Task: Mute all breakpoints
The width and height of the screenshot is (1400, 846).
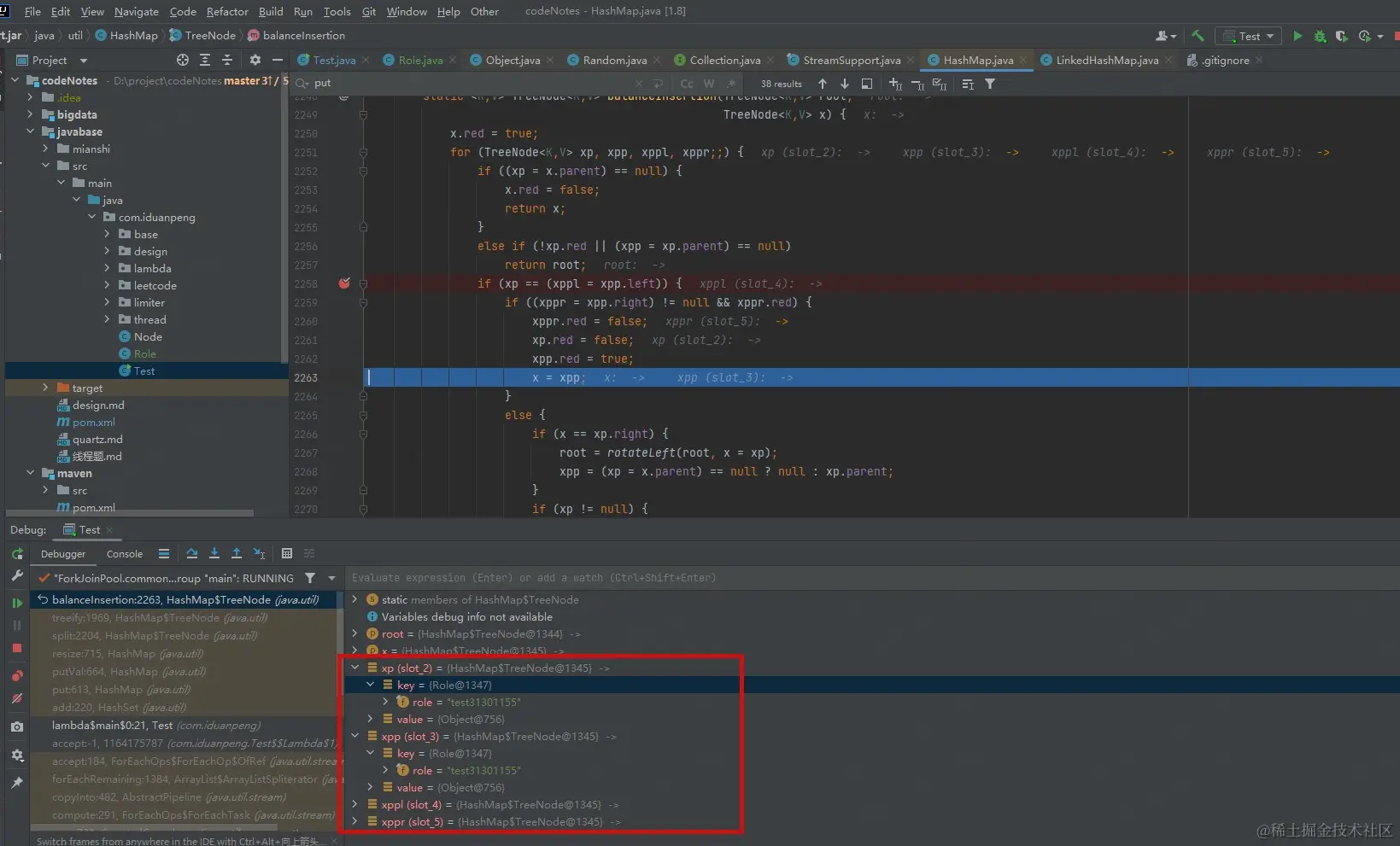Action: (x=17, y=698)
